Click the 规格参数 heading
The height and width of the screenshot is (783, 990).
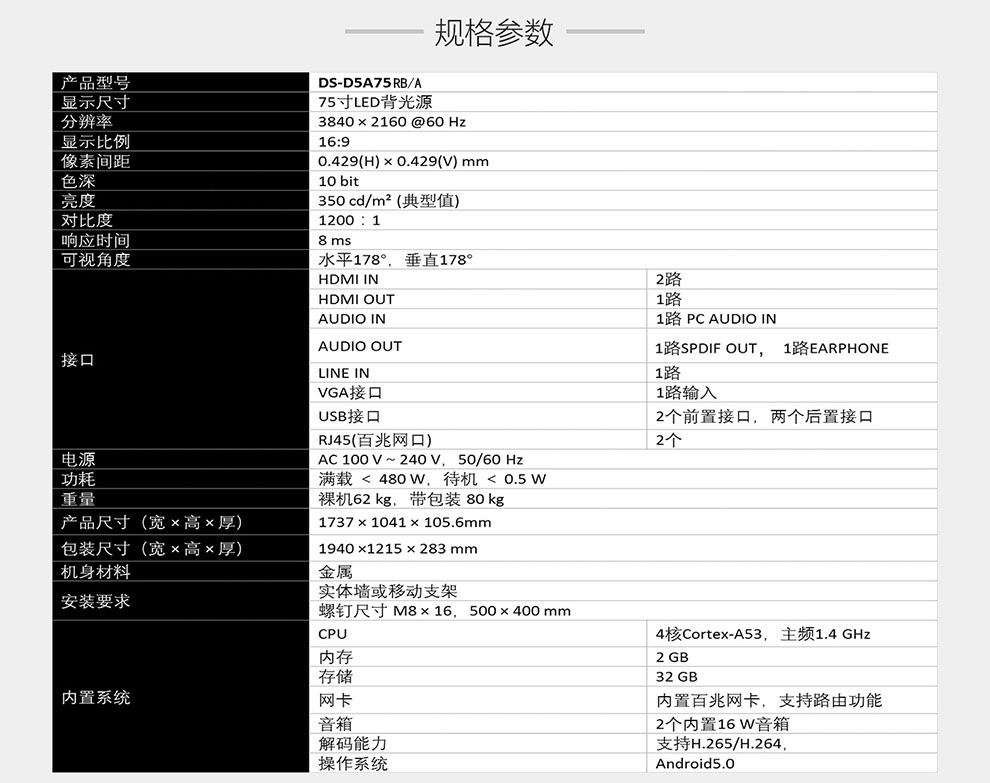494,32
